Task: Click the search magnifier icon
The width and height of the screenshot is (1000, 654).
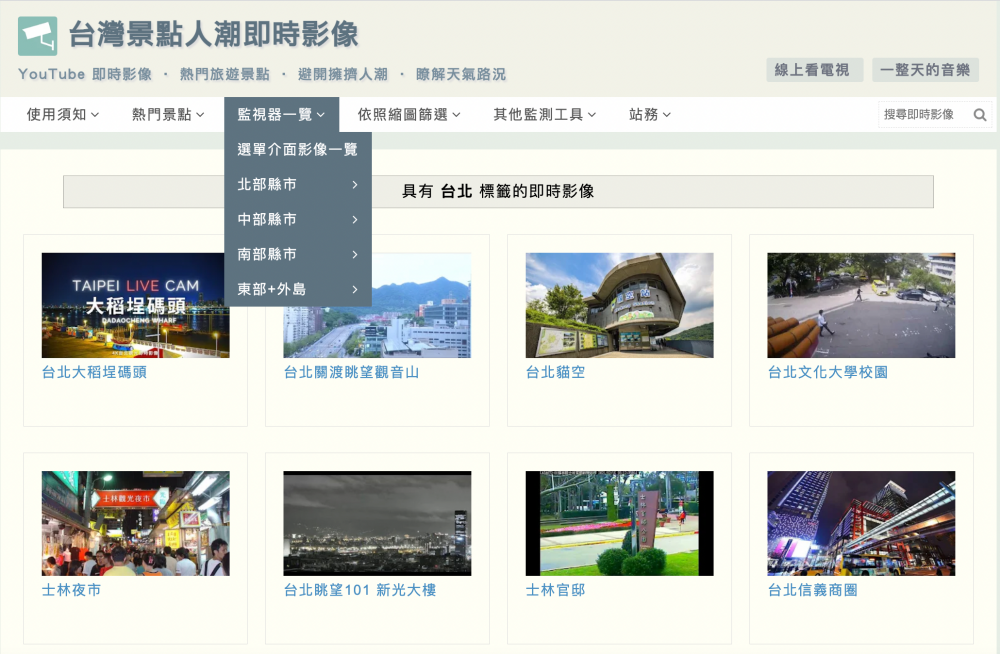Action: click(980, 115)
